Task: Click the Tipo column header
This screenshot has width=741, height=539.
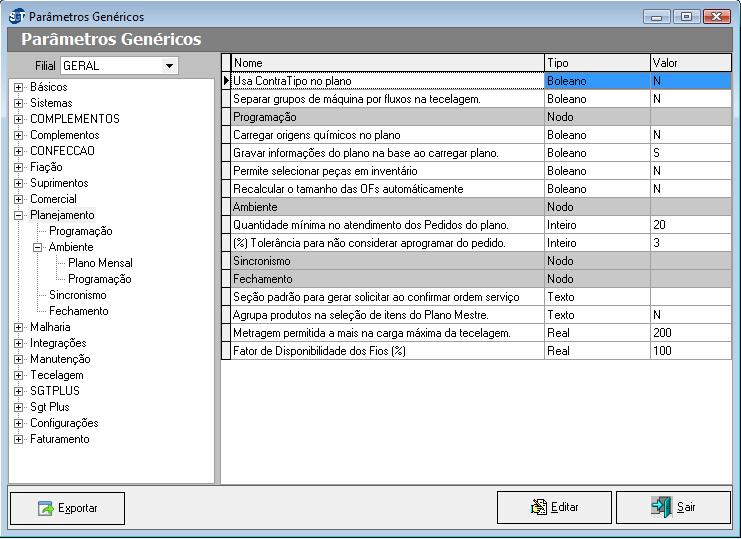Action: (595, 63)
